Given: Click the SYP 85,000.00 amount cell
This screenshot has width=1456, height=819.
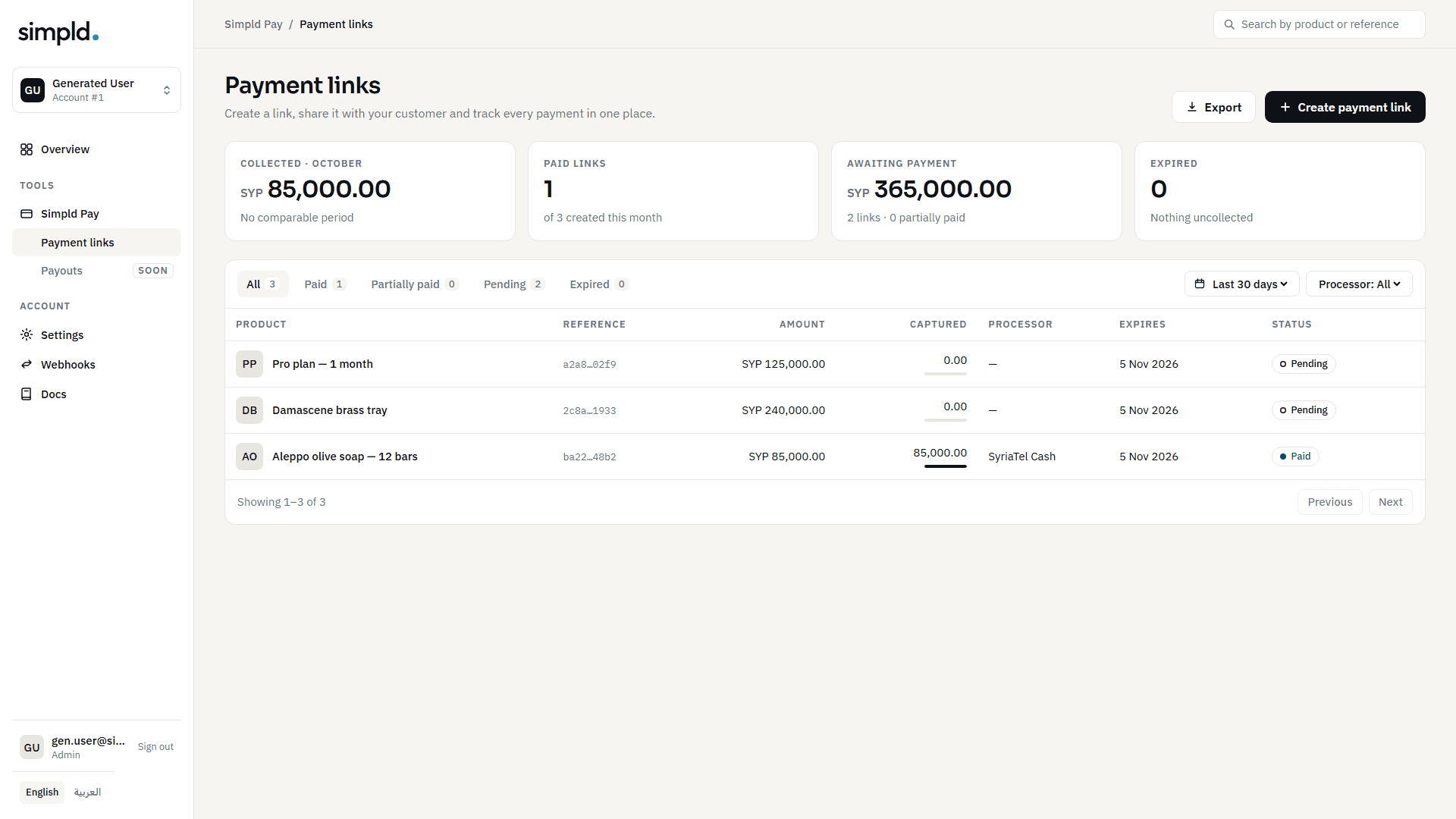Looking at the screenshot, I should (x=786, y=457).
